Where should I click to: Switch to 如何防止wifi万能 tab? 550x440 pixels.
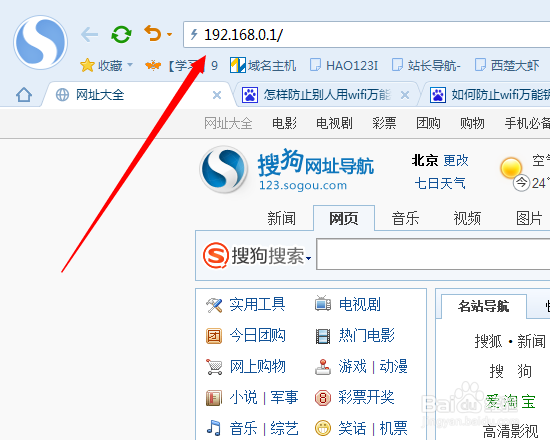pos(489,95)
